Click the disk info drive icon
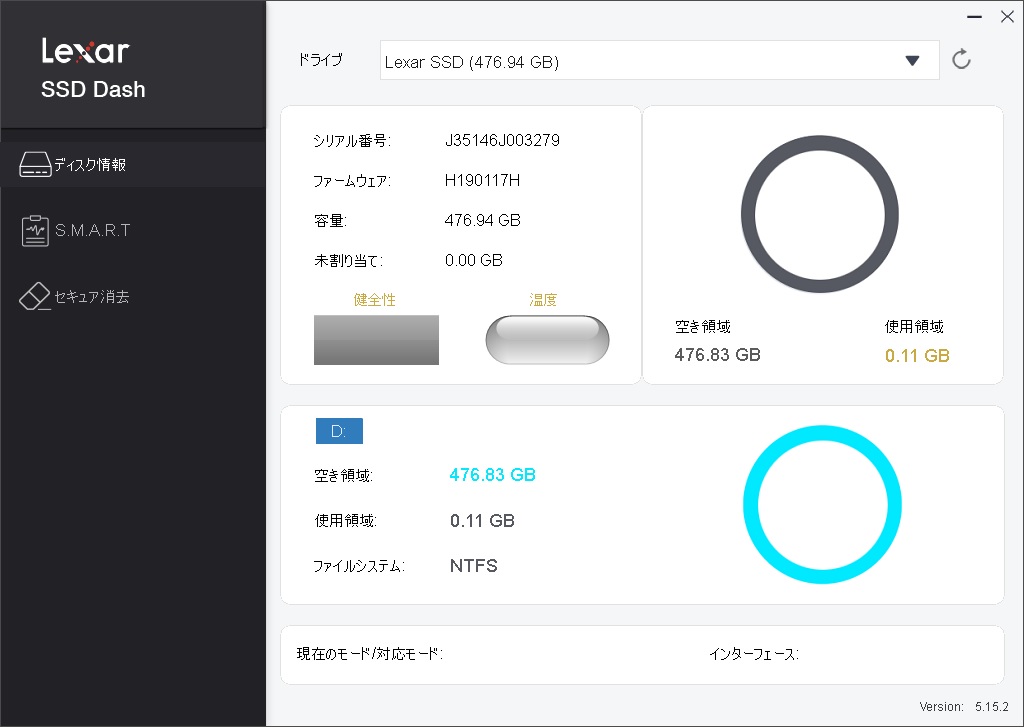1024x727 pixels. [35, 166]
